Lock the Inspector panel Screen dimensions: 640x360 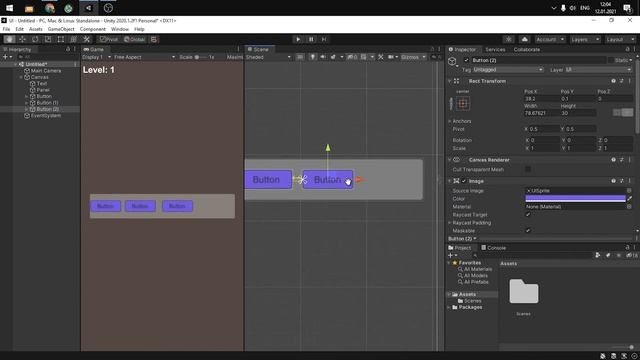pos(627,49)
